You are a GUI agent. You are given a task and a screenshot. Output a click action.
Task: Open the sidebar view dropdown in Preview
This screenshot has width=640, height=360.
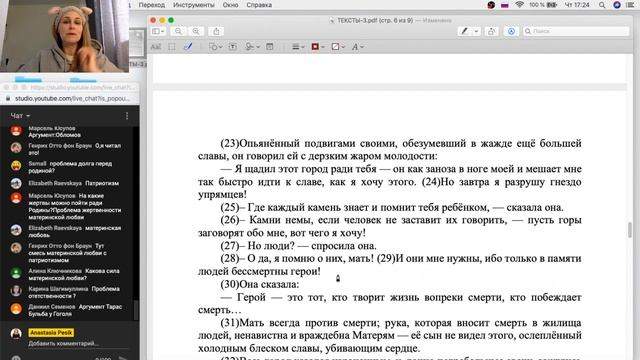(x=158, y=31)
